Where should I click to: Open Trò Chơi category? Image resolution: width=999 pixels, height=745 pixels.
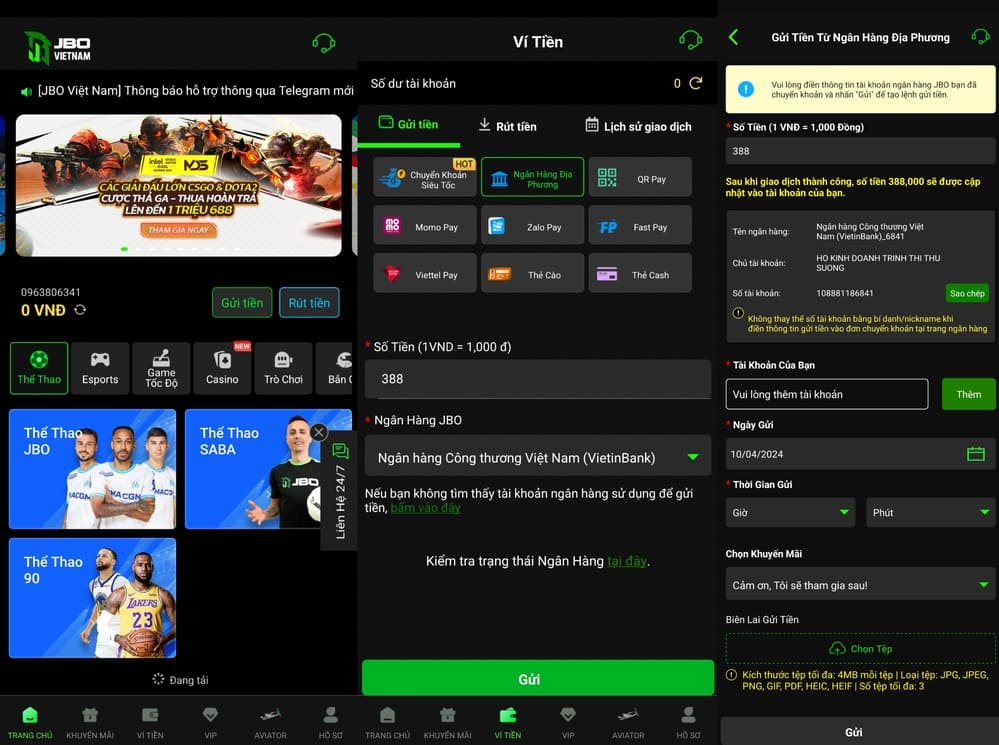pos(284,368)
